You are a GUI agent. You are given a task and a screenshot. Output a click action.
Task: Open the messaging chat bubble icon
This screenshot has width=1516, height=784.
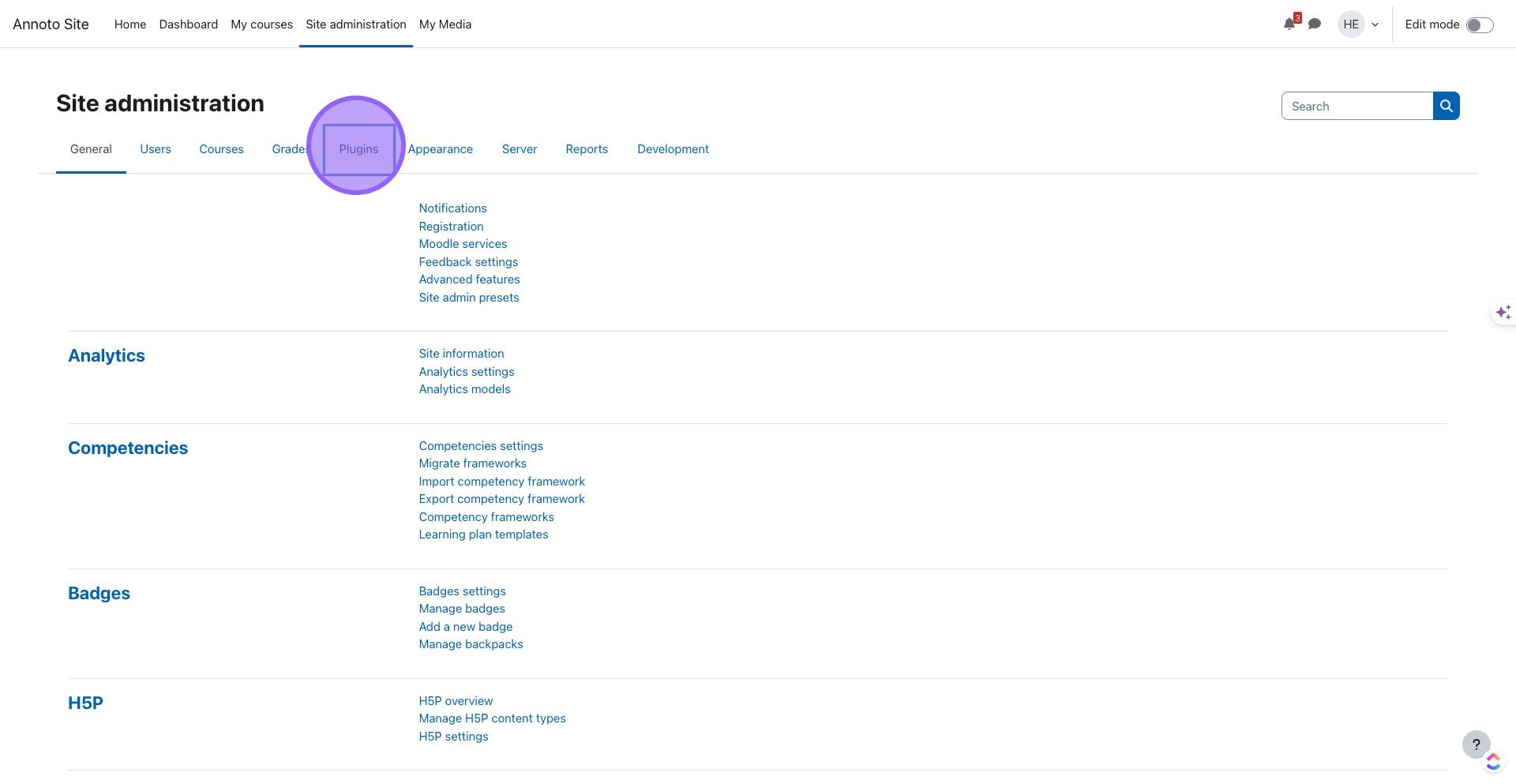click(x=1315, y=24)
